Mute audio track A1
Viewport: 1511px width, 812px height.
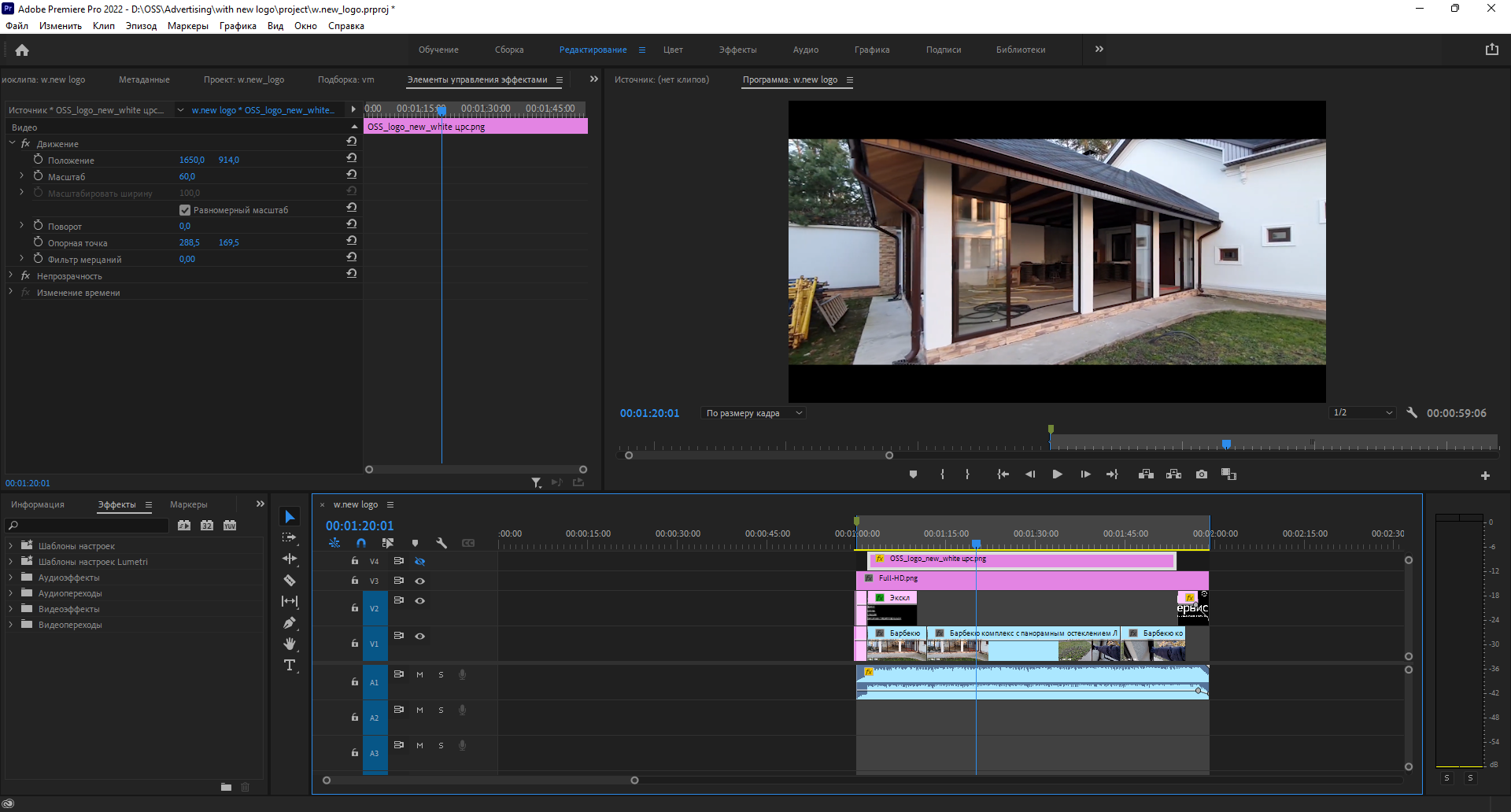419,675
